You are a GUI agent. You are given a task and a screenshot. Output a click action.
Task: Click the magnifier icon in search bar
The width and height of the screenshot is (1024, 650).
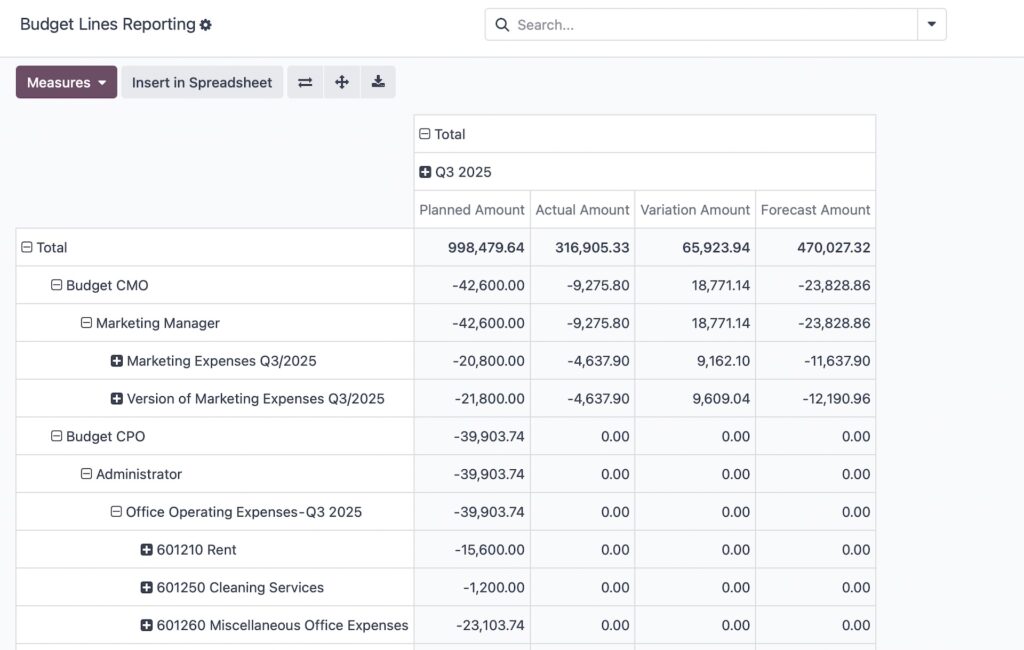(502, 25)
